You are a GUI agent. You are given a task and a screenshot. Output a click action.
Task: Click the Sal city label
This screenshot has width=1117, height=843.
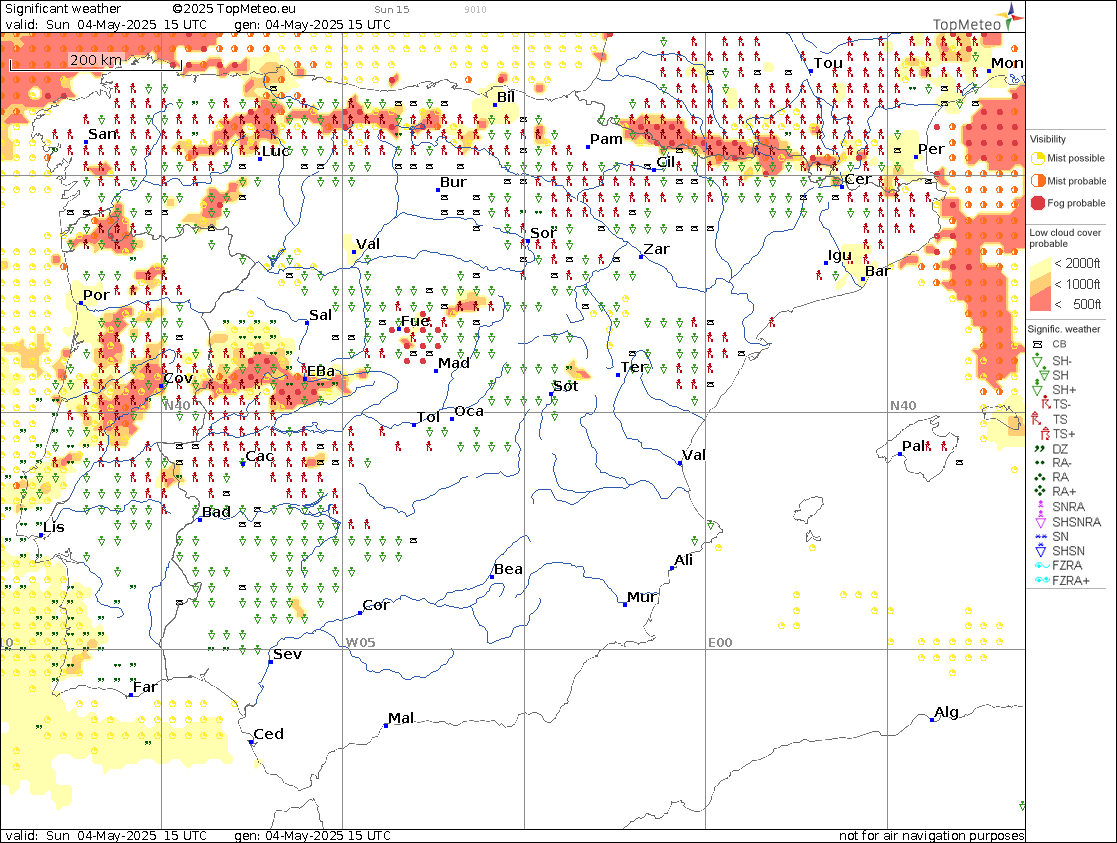320,314
